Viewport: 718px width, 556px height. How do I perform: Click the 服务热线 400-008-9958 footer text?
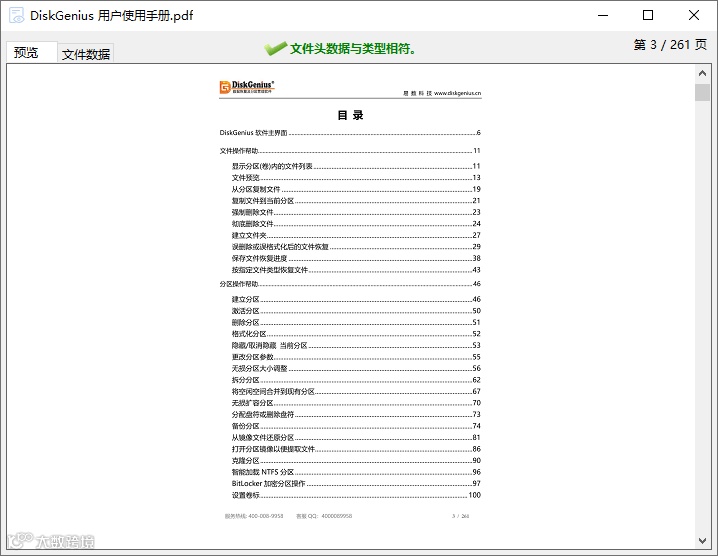pyautogui.click(x=254, y=516)
